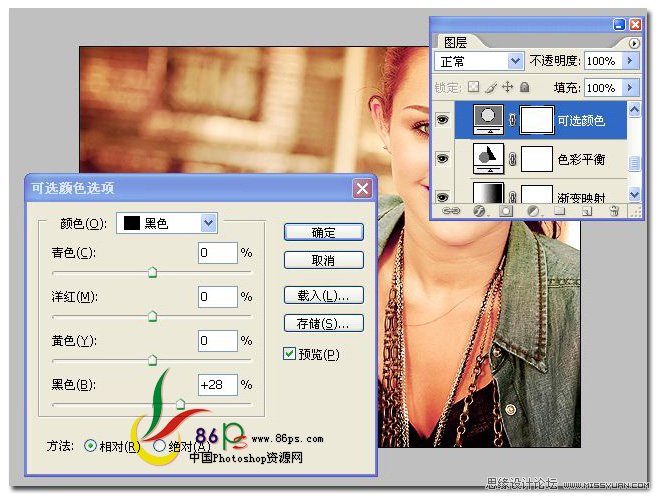Click the 青色(C) percent input field
The width and height of the screenshot is (660, 500).
pyautogui.click(x=218, y=253)
